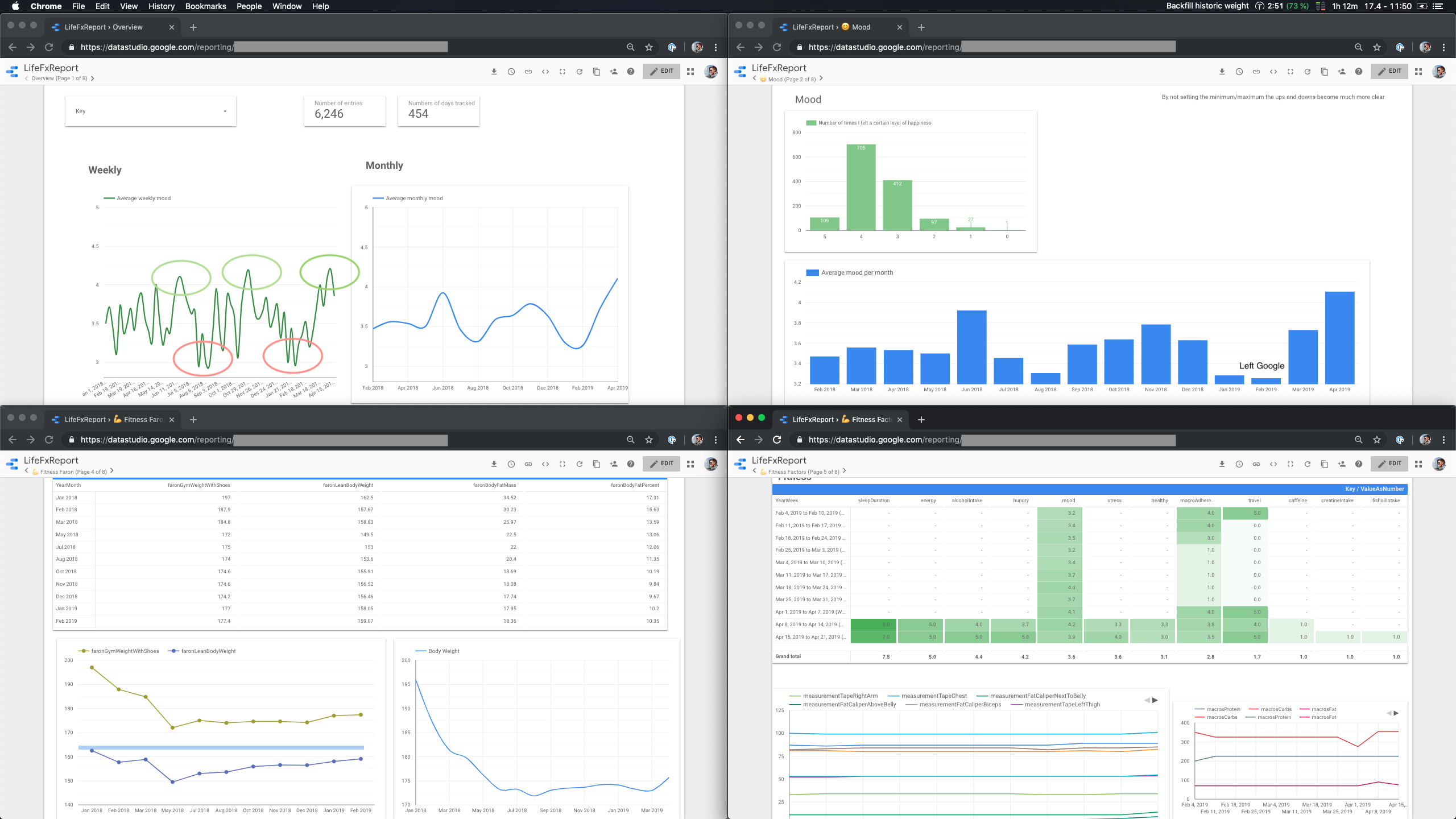Open Google apps grid in Overview report
The height and width of the screenshot is (819, 1456).
coord(690,72)
